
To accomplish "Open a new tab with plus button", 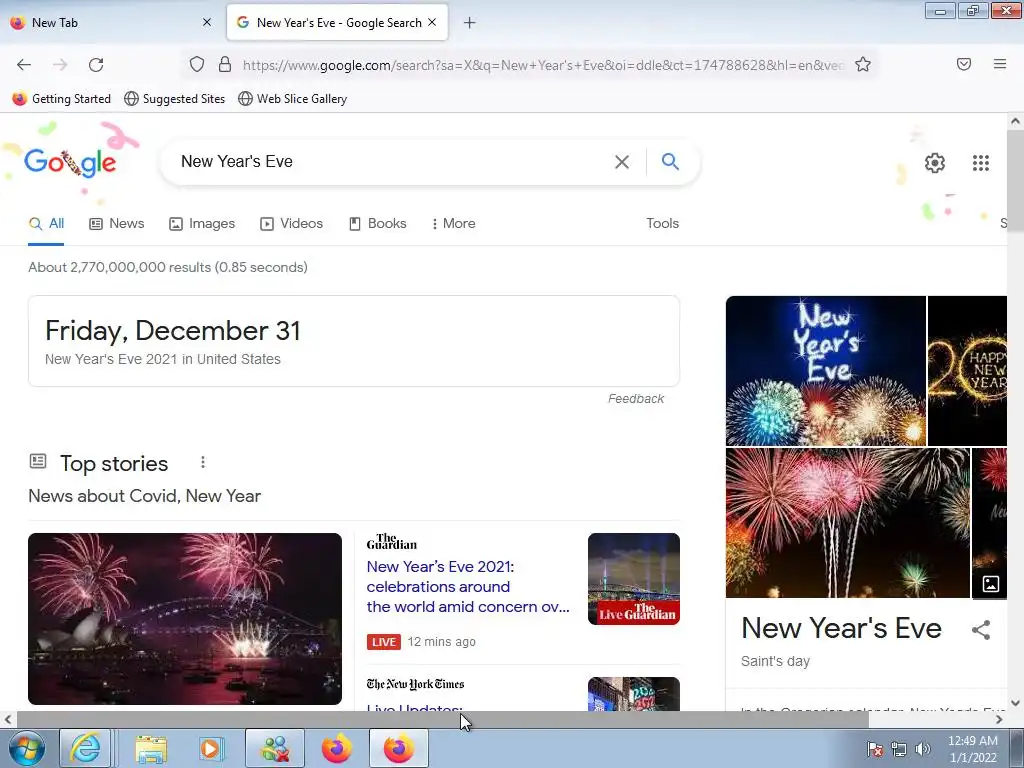I will (x=470, y=23).
